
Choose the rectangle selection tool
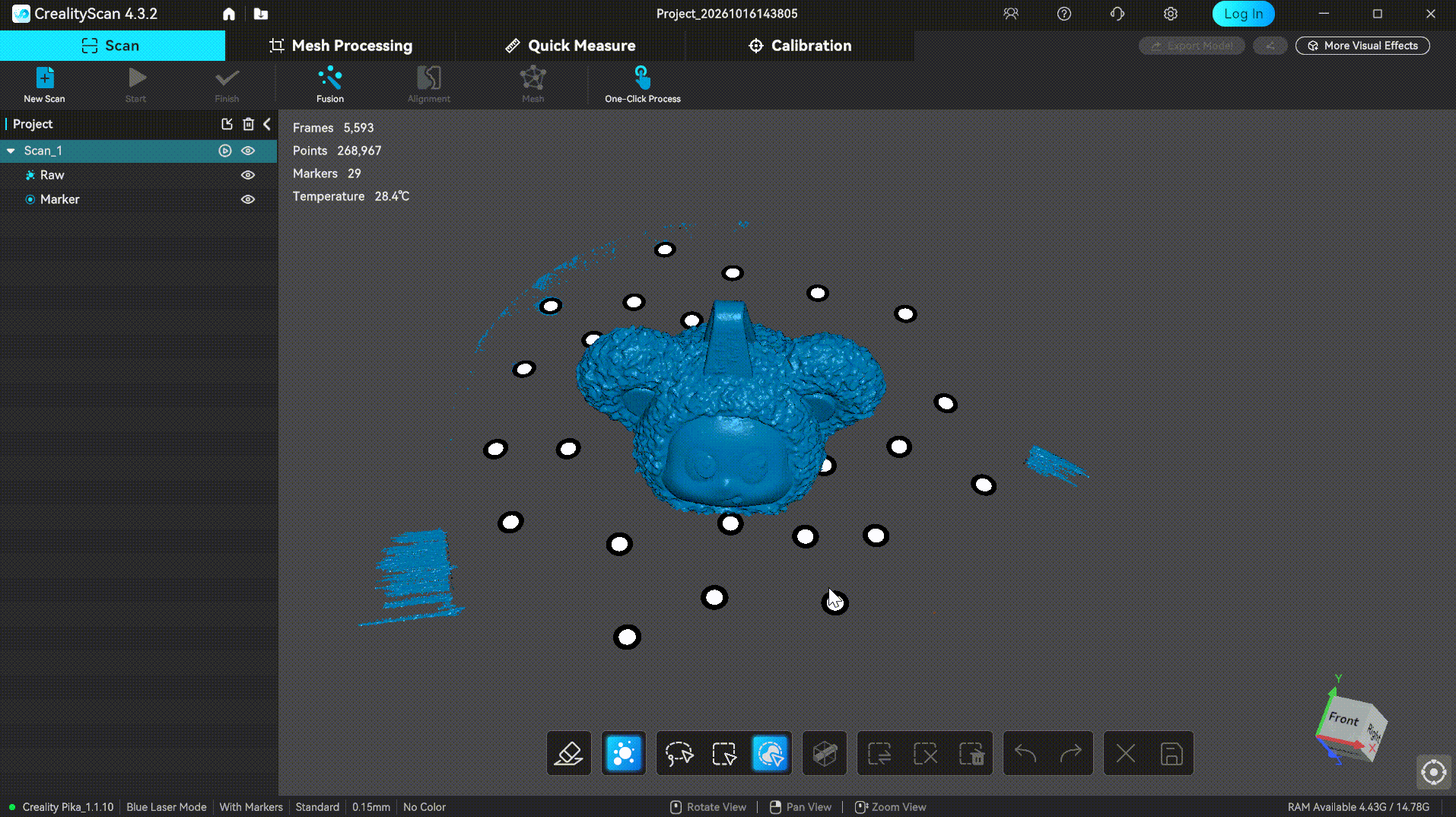click(x=724, y=754)
